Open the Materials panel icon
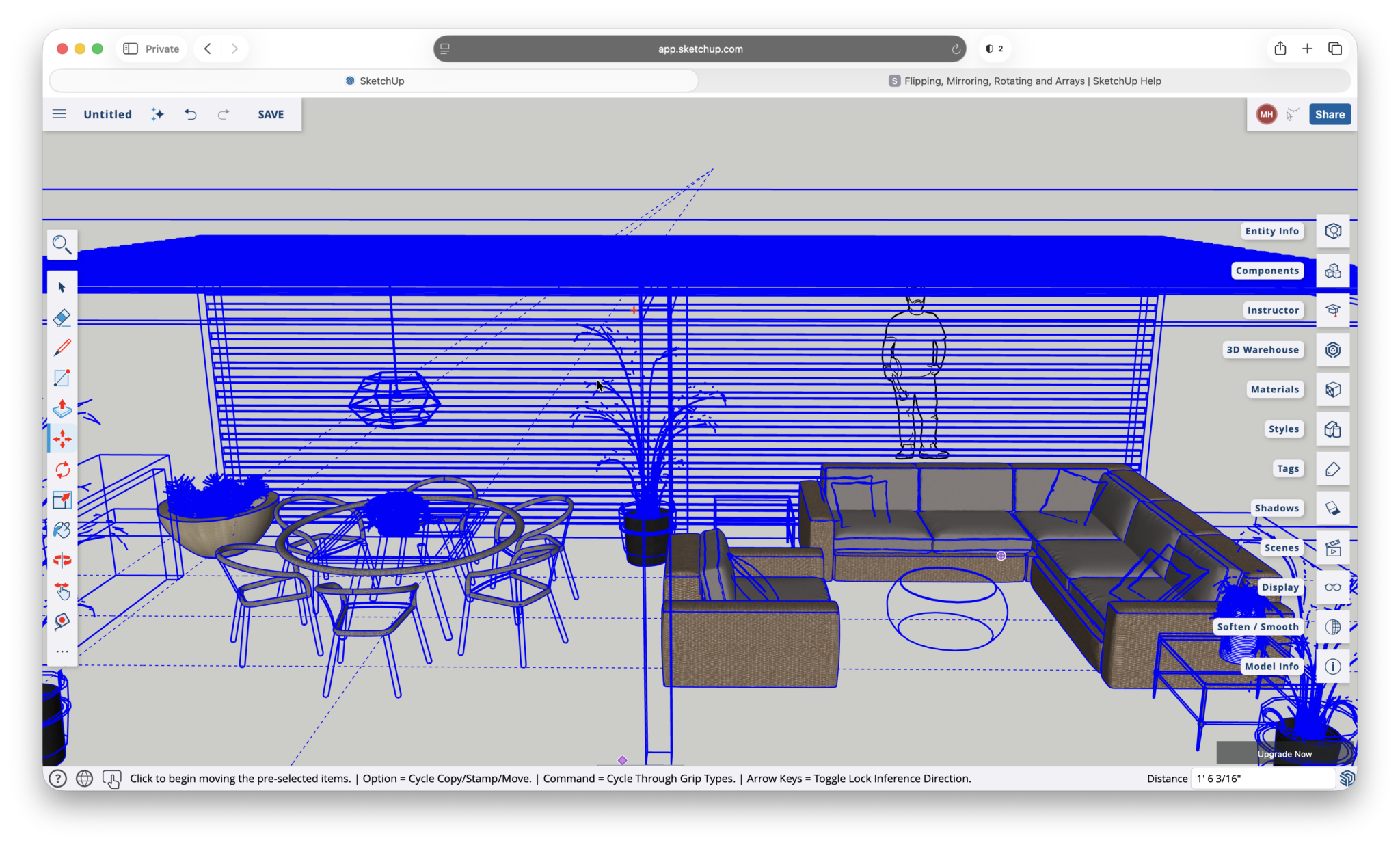Image resolution: width=1400 pixels, height=847 pixels. click(1333, 390)
